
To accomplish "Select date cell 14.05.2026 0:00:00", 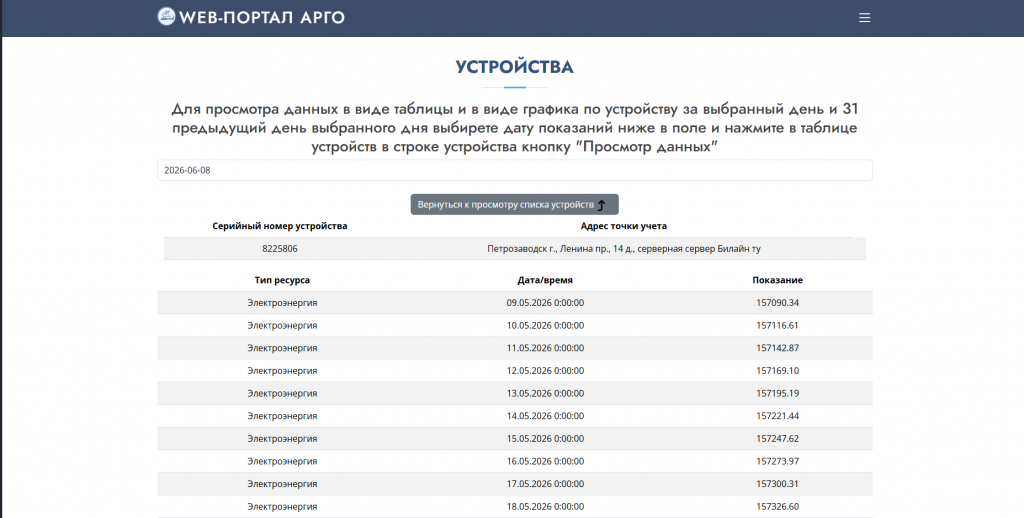I will 545,415.
